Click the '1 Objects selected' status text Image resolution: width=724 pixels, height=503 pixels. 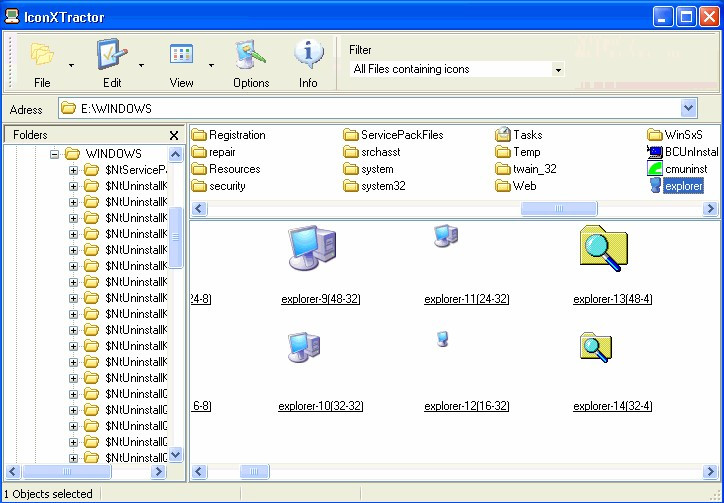pos(48,494)
